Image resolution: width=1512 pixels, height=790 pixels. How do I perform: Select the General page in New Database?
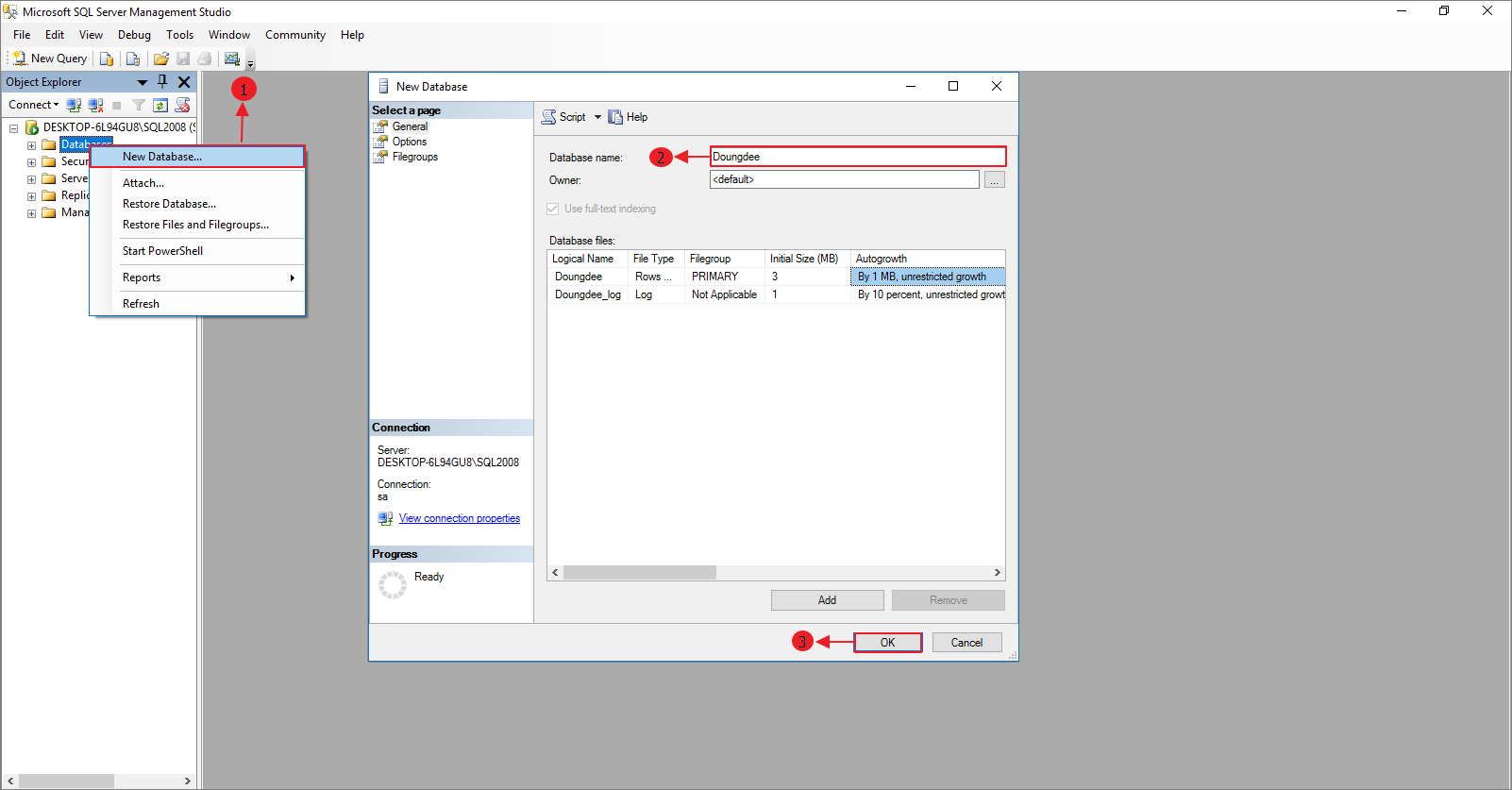410,126
